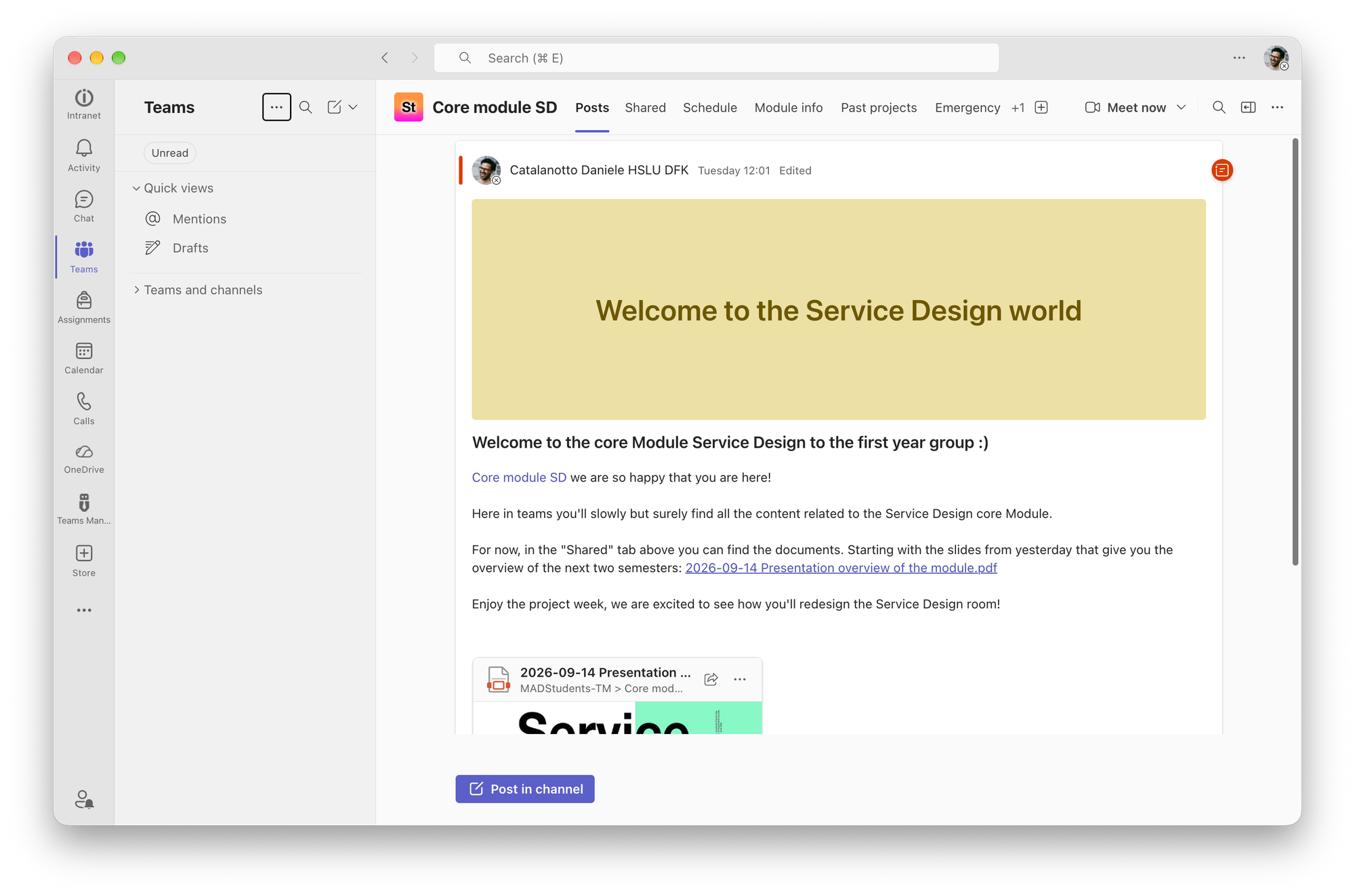Open the Activity bell feed

84,155
